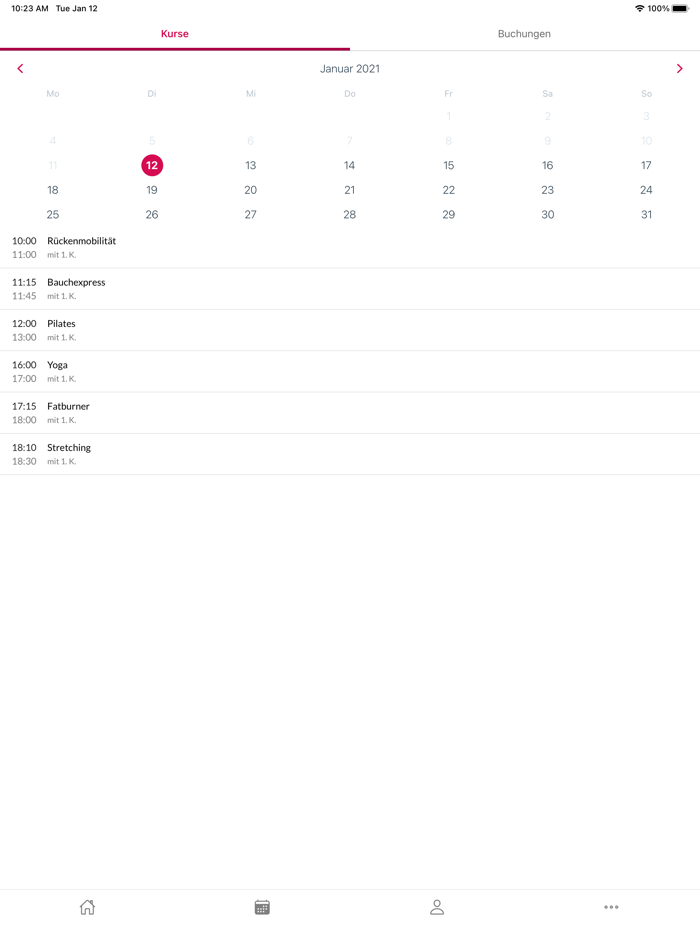
Task: Open the more options dots icon
Action: coord(611,907)
